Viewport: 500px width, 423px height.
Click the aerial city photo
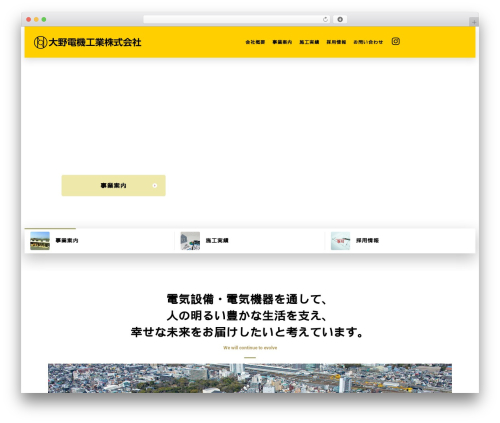(250, 378)
